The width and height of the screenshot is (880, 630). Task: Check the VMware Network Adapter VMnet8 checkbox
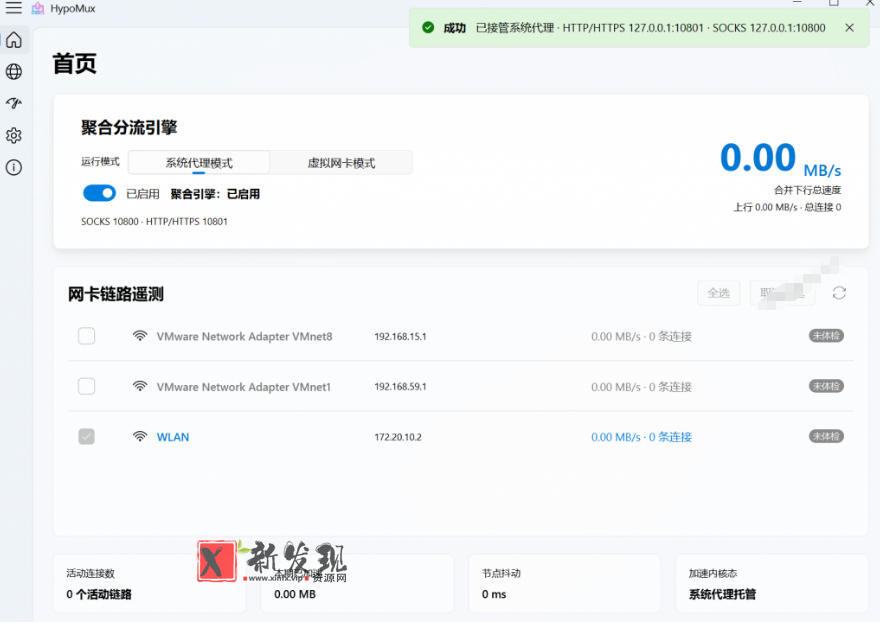(86, 336)
